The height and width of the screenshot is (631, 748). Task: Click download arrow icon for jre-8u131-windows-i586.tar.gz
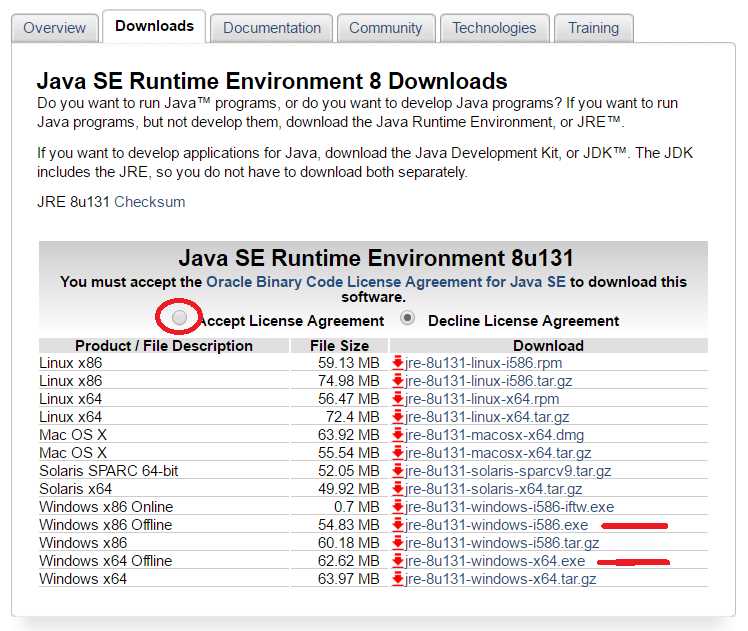tap(397, 543)
